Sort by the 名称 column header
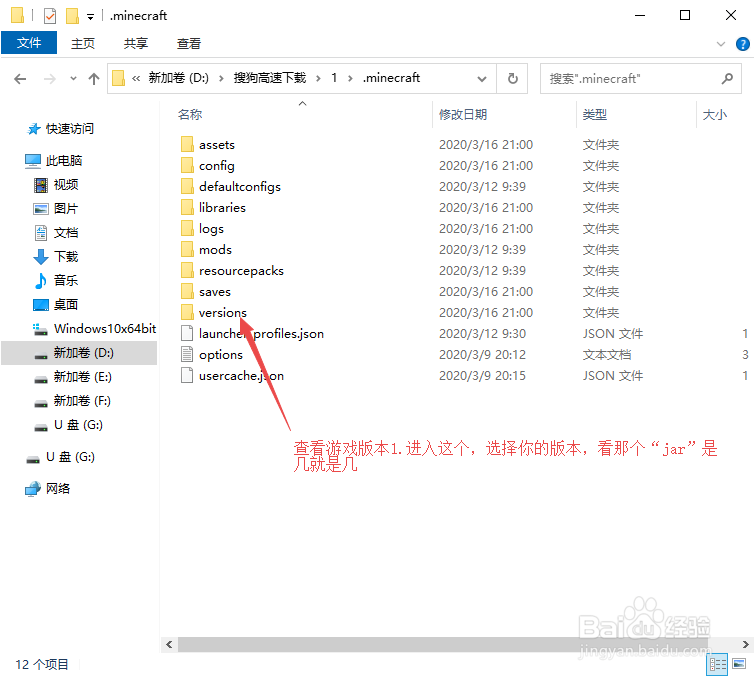Screen dimensions: 755x677 190,115
